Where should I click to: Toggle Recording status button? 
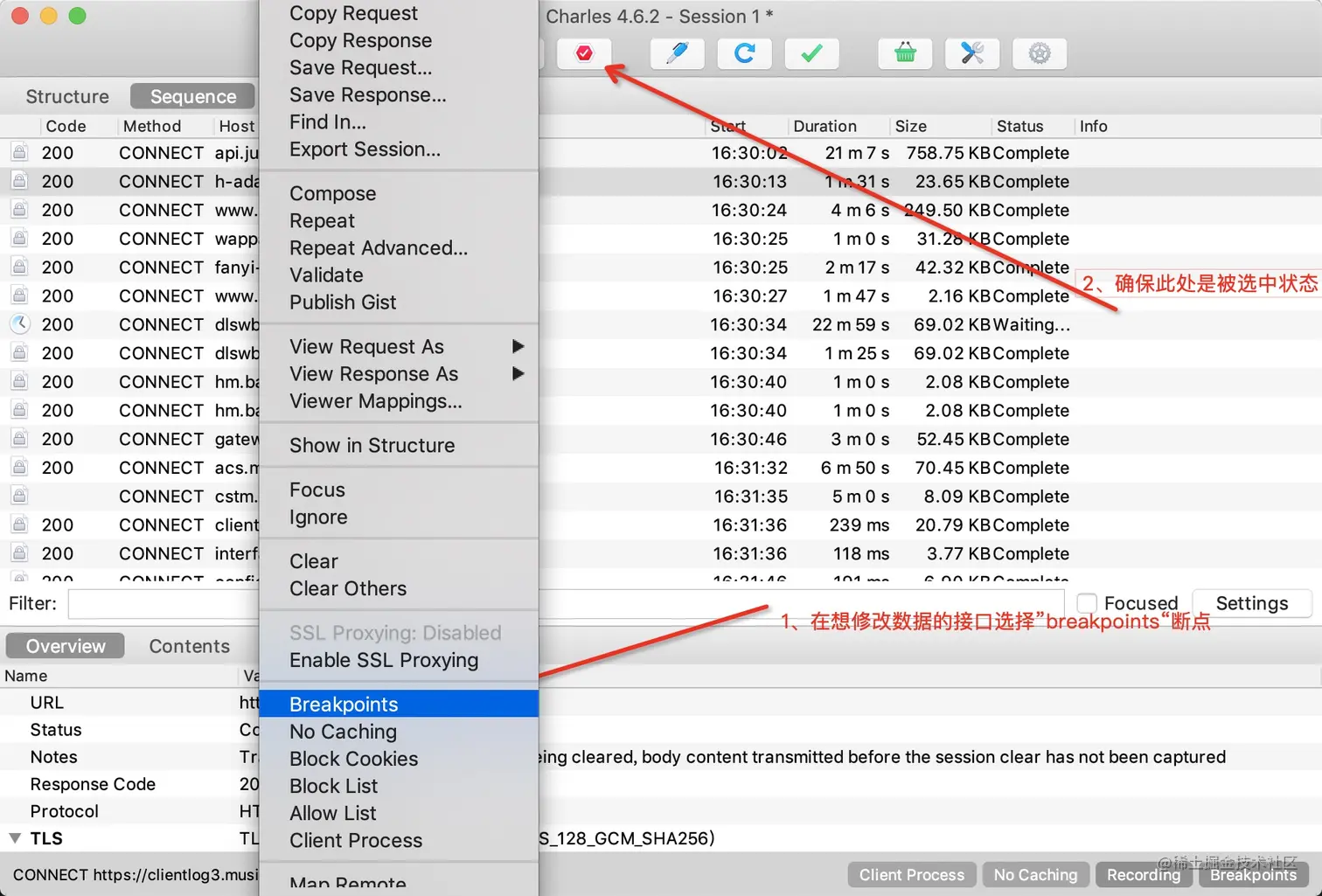click(x=1144, y=875)
